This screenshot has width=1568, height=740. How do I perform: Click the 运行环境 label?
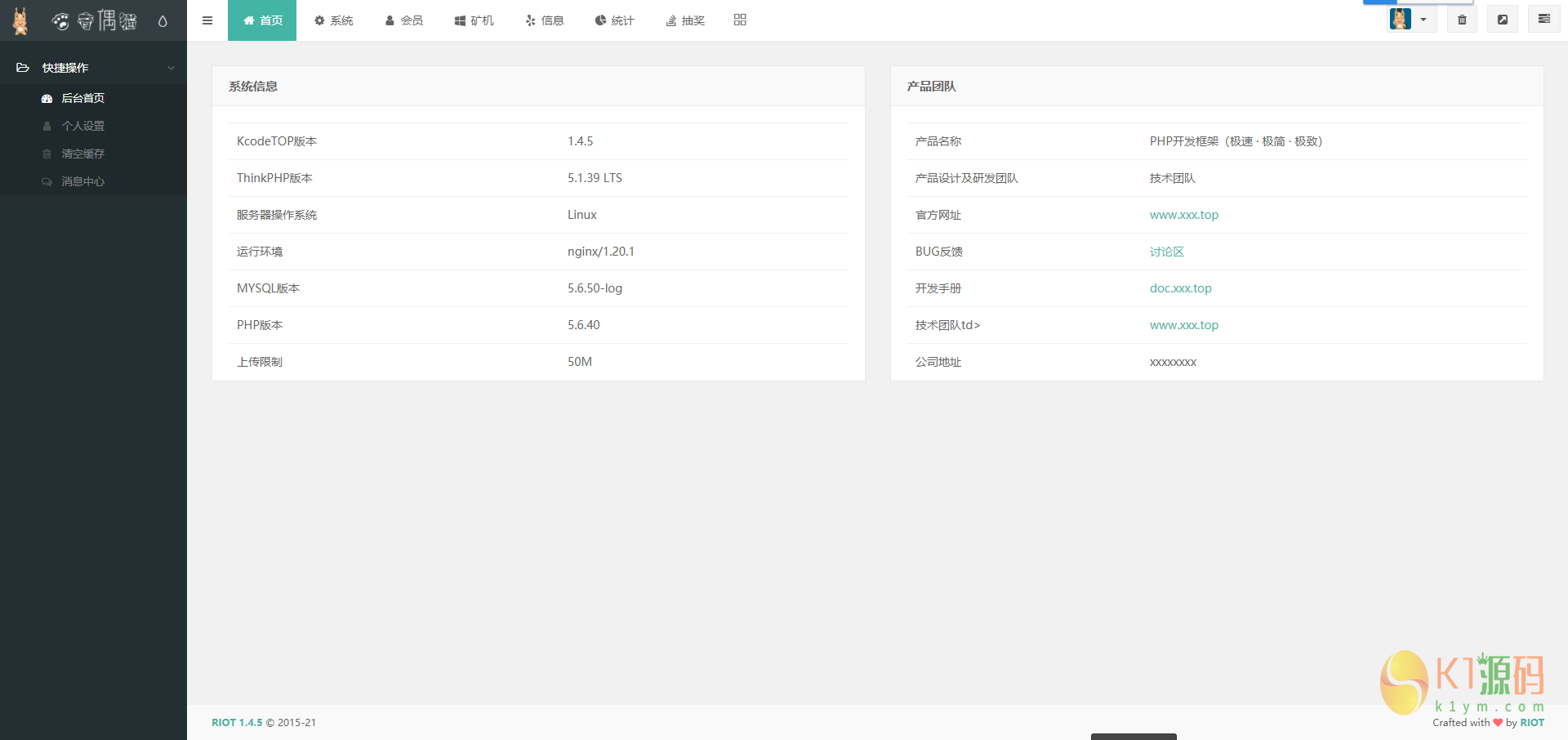[260, 252]
